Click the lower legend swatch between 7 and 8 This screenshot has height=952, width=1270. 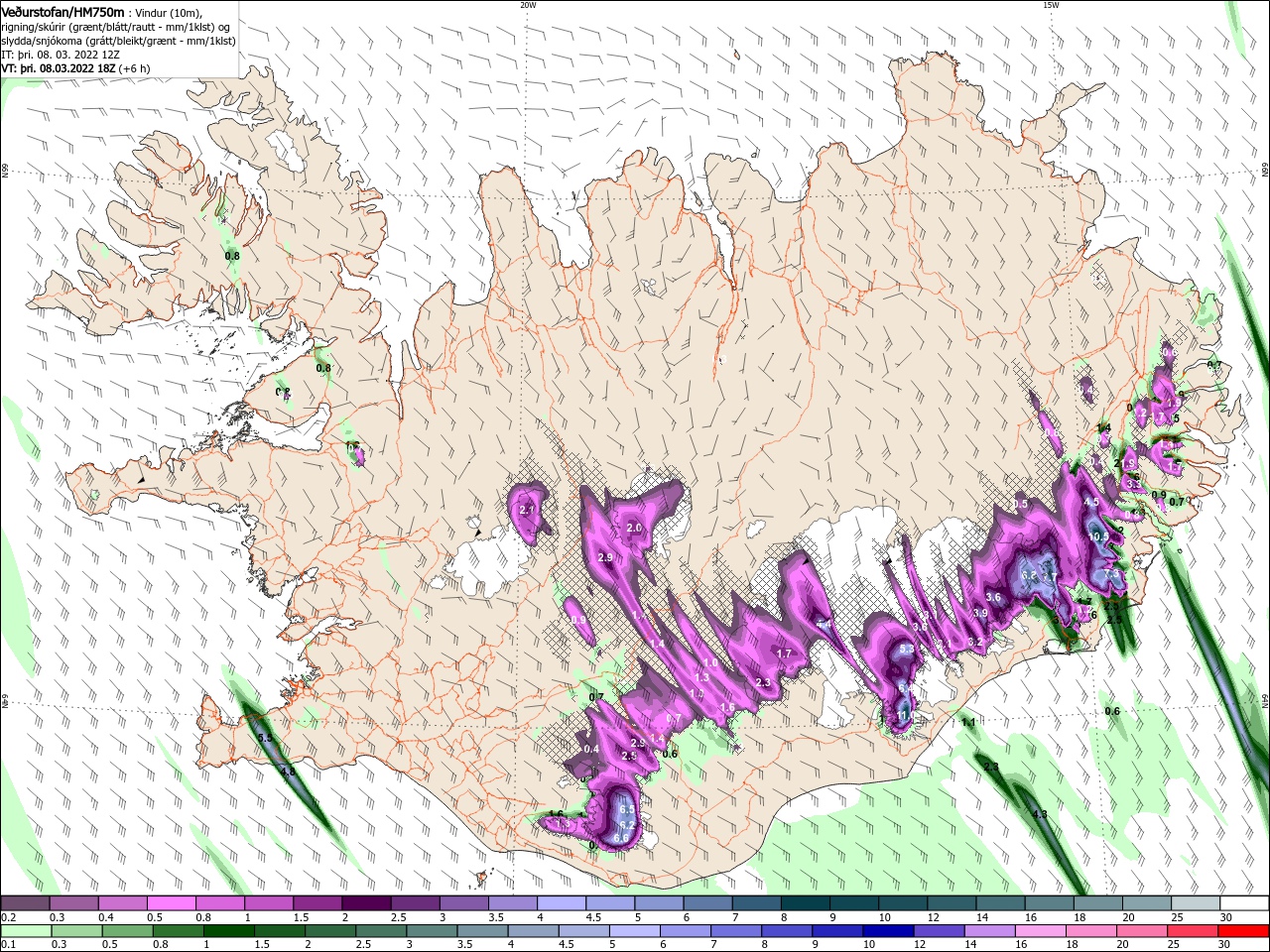(x=734, y=931)
